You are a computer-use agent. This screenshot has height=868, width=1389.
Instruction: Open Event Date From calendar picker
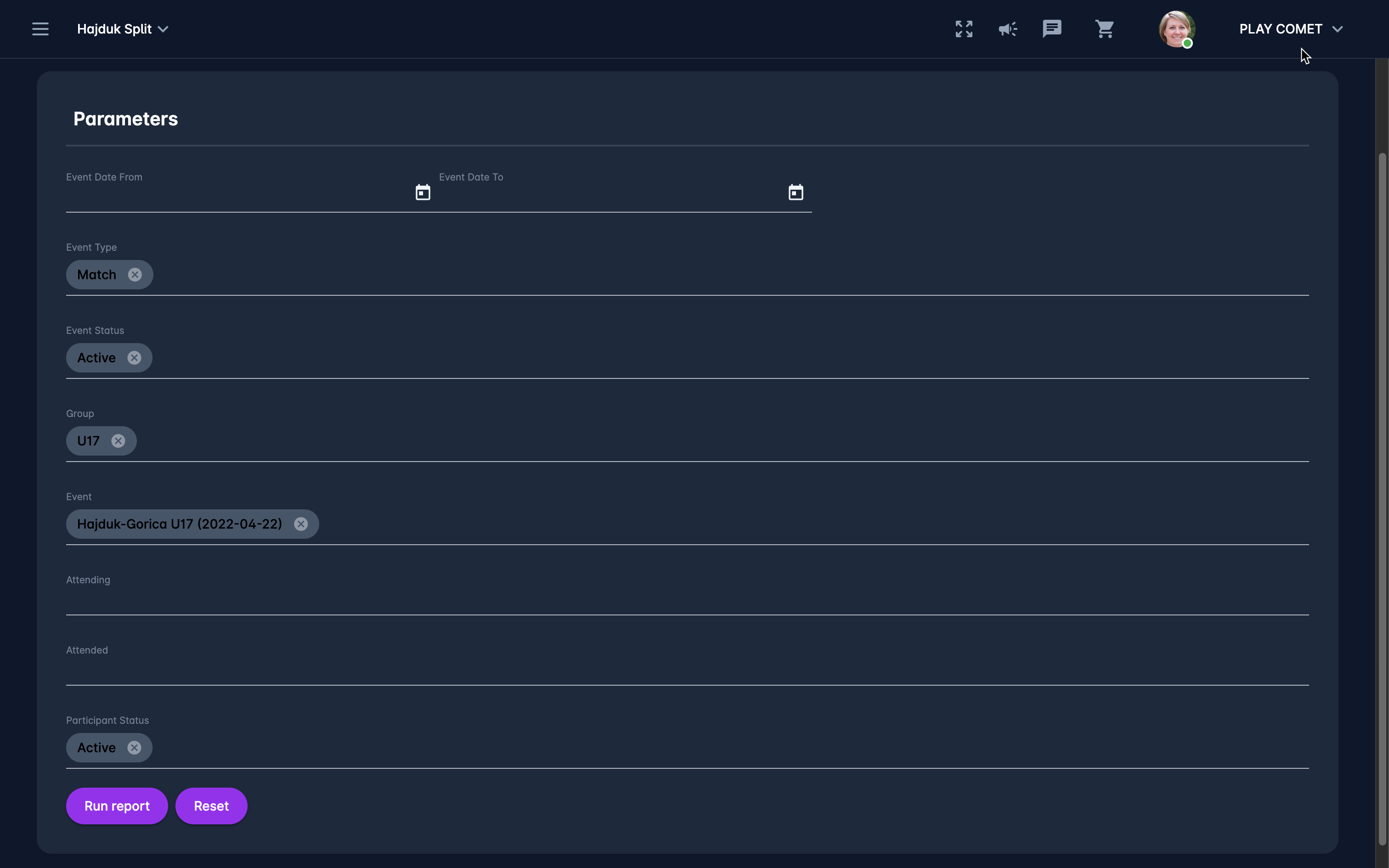click(x=423, y=192)
